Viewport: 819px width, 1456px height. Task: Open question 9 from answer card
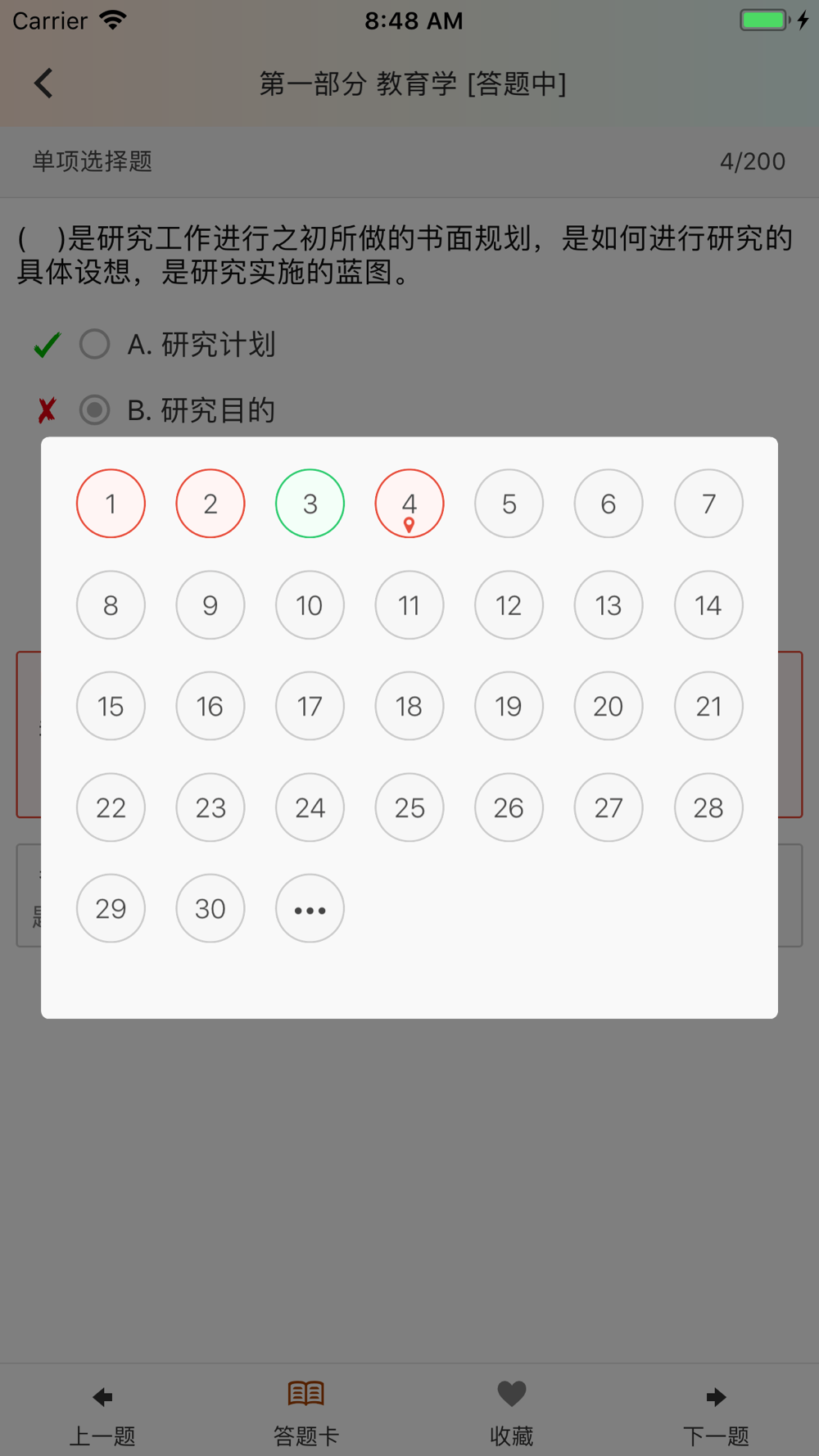point(210,605)
